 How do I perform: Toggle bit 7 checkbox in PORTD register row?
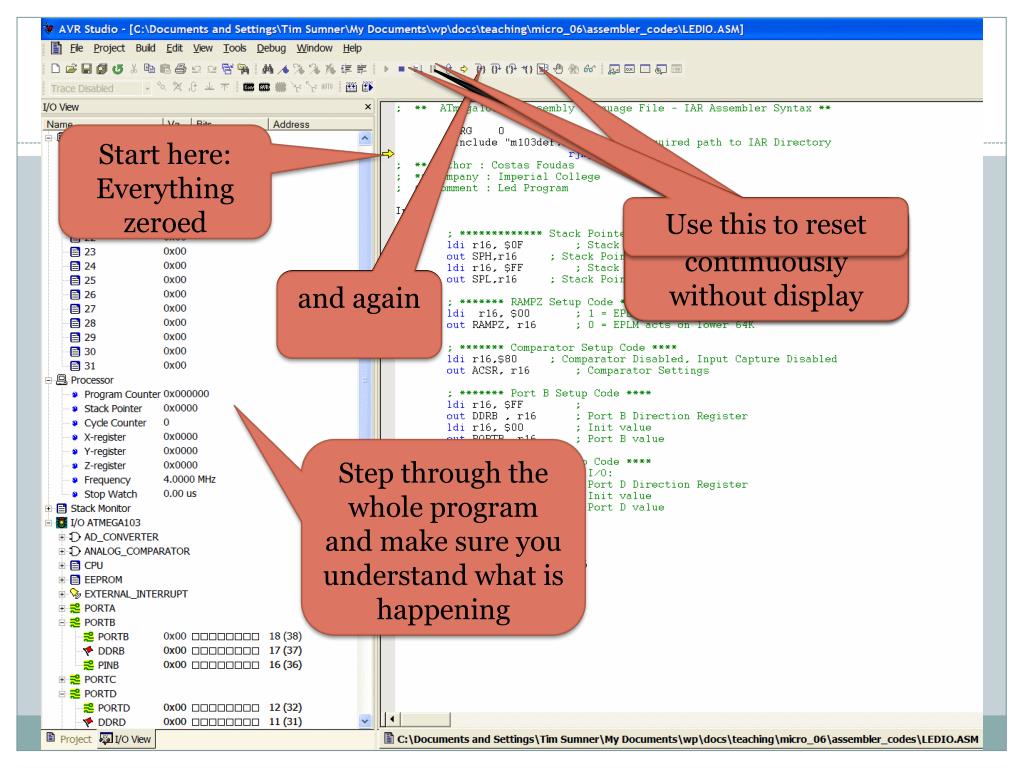coord(196,708)
